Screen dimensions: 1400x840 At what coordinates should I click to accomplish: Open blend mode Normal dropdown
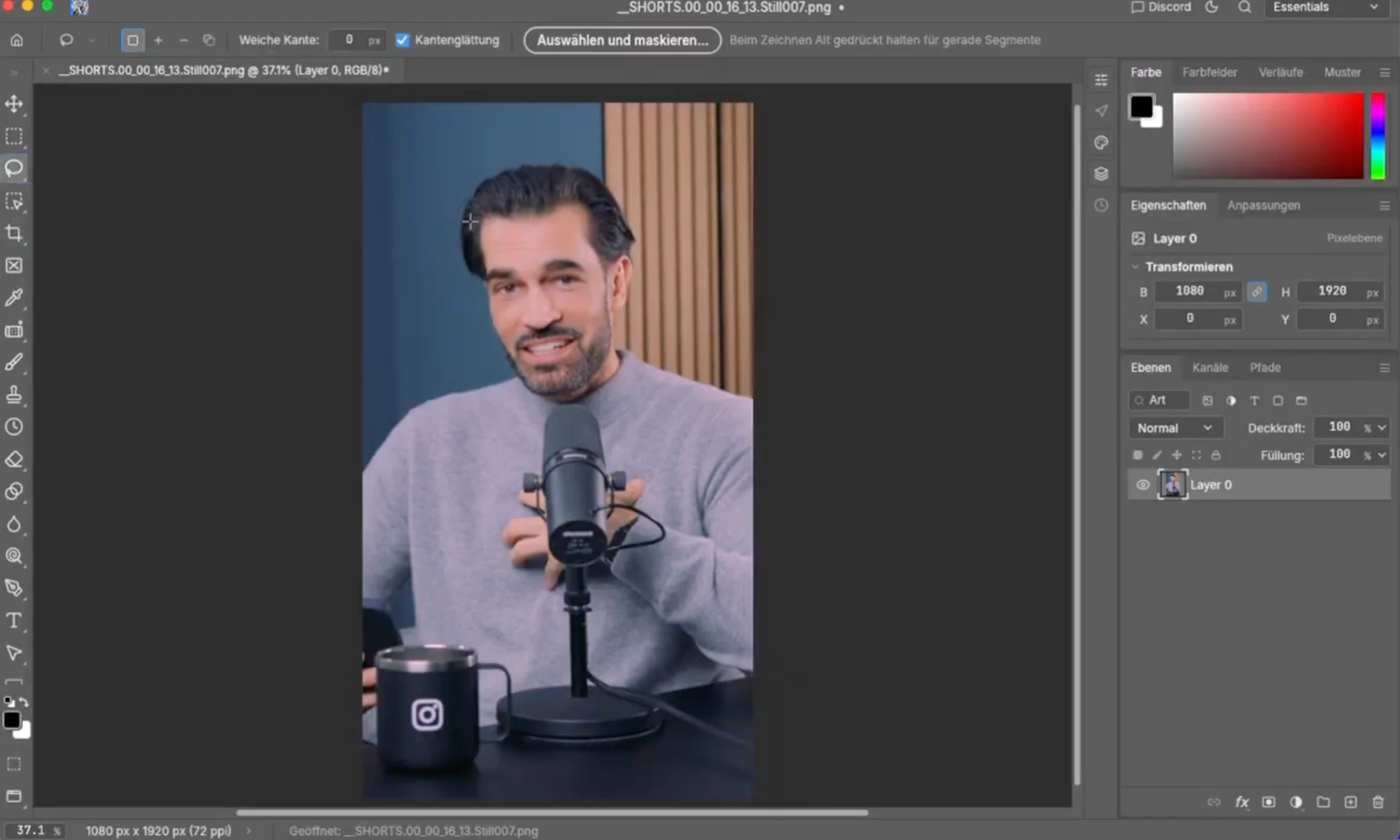(x=1175, y=428)
